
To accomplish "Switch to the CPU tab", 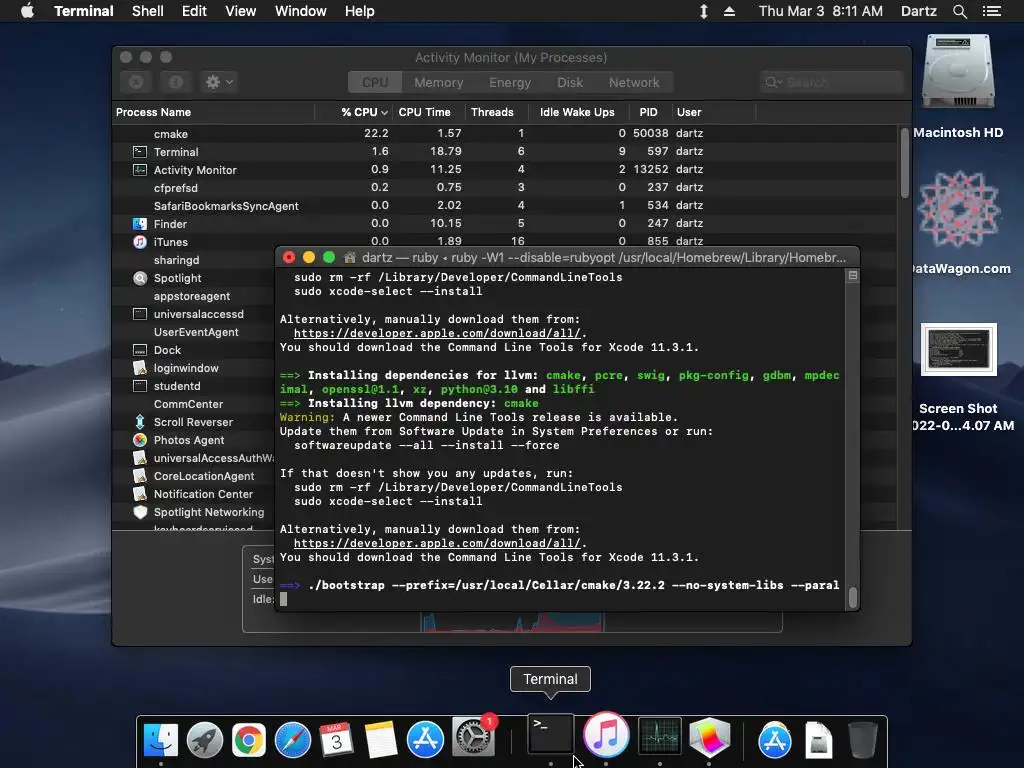I will tap(375, 82).
